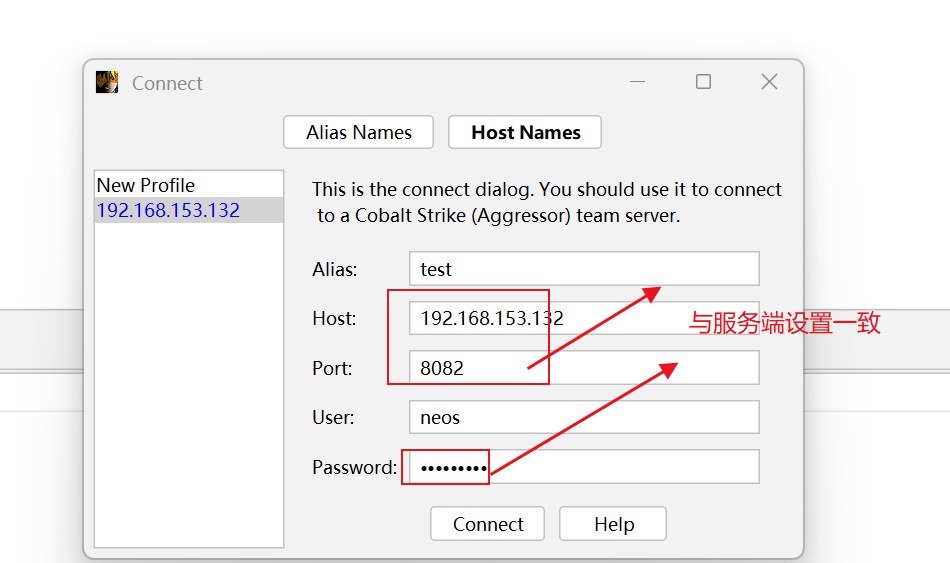
Task: Click the 'This is the connect dialog' description text
Action: pos(547,202)
